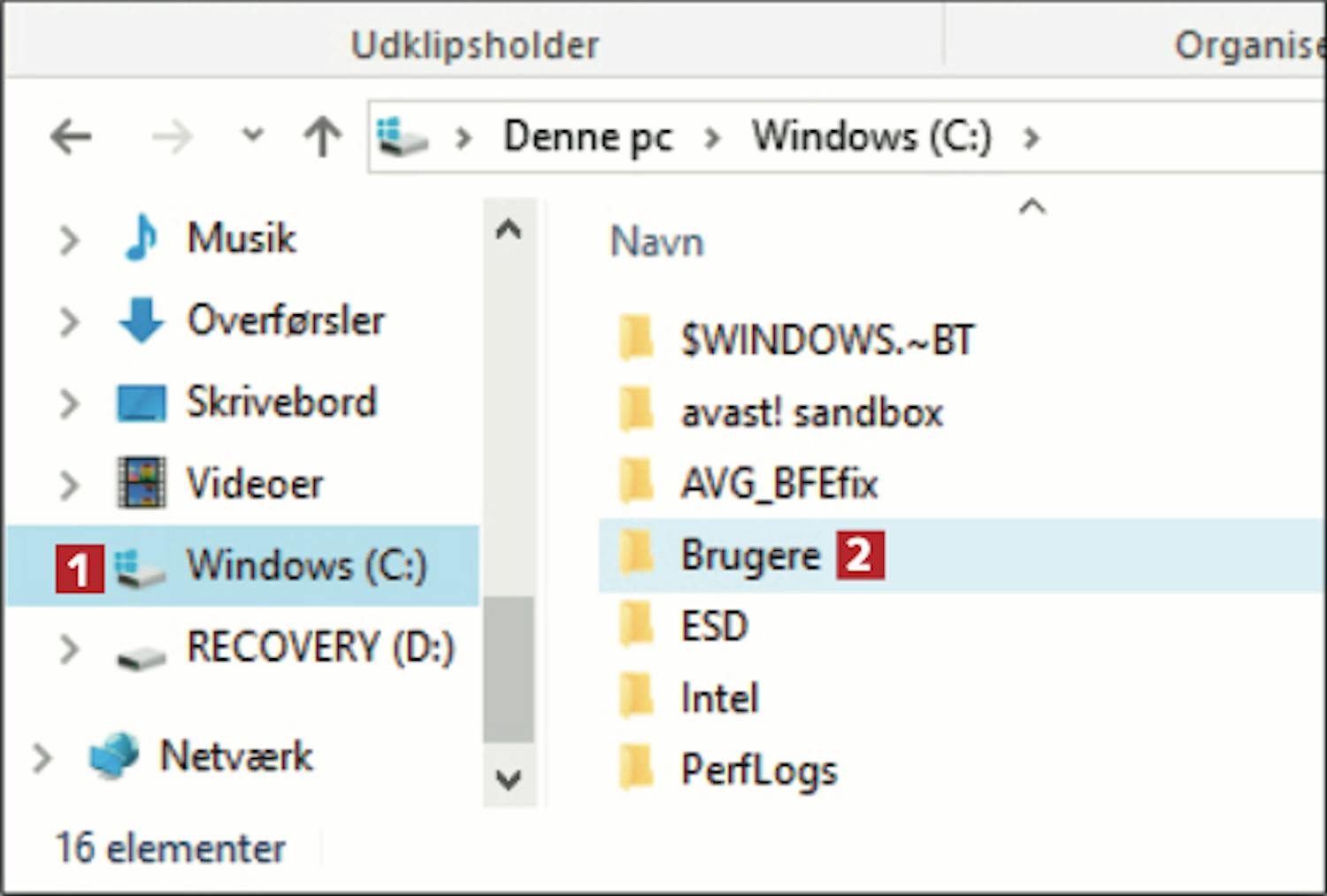The image size is (1327, 896).
Task: Click navigation pane scrollbar down arrow
Action: click(x=509, y=780)
